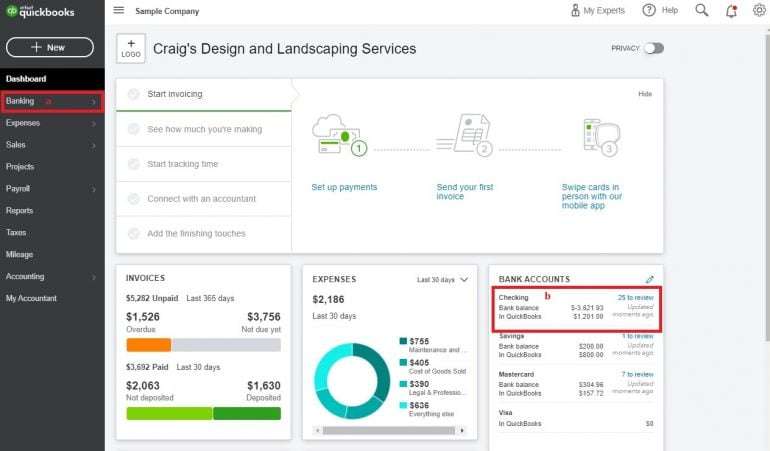Open the Send your first invoice link

[x=465, y=192]
